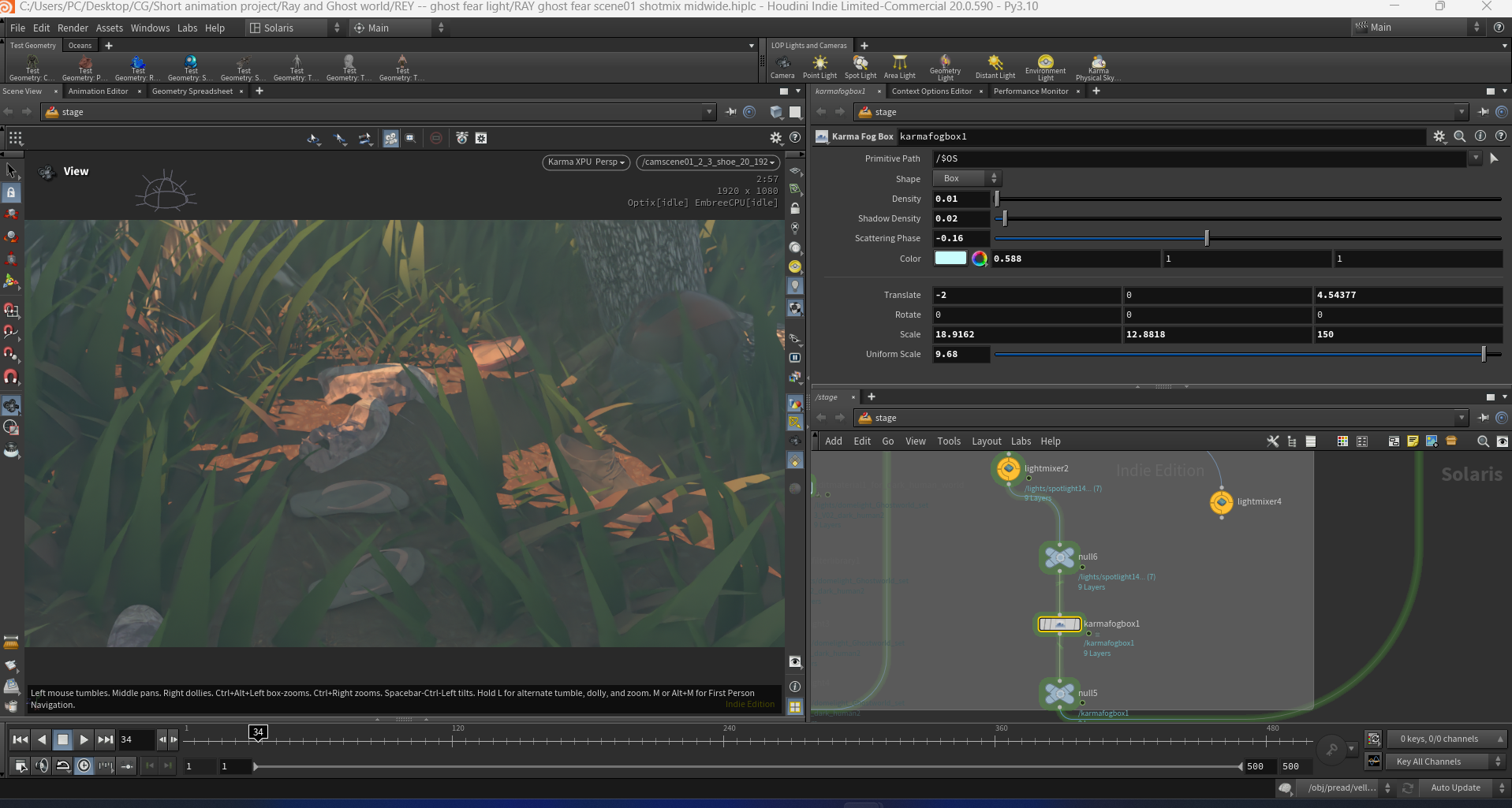
Task: Add a Spot Light from the shelf
Action: [861, 67]
